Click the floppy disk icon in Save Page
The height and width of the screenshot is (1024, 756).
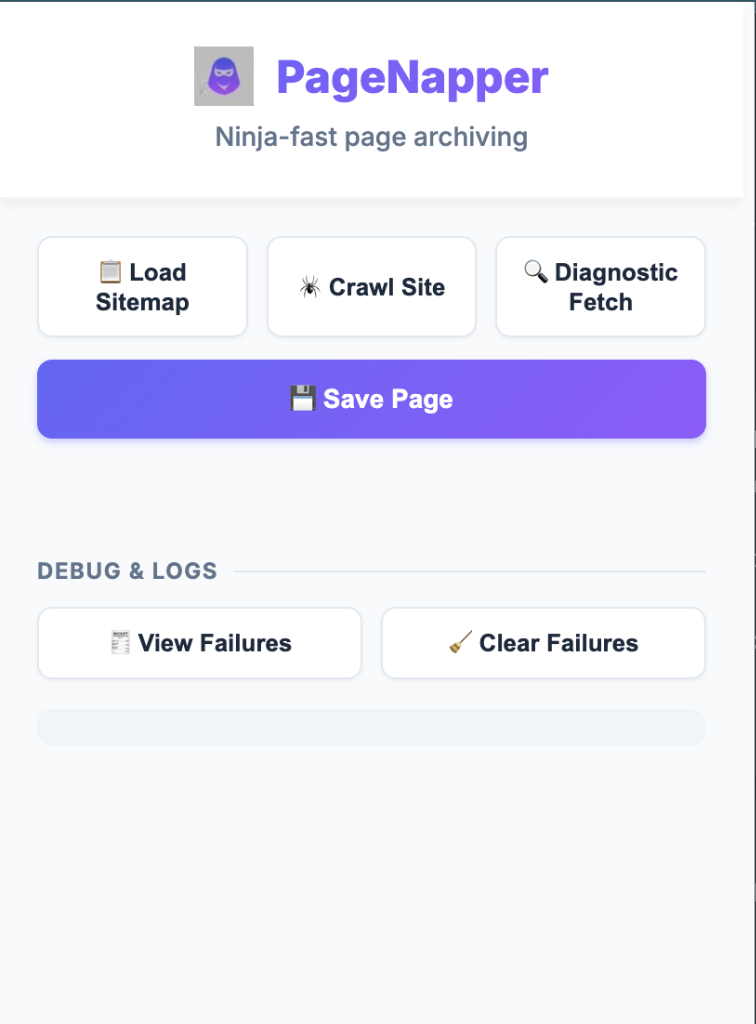pos(302,399)
